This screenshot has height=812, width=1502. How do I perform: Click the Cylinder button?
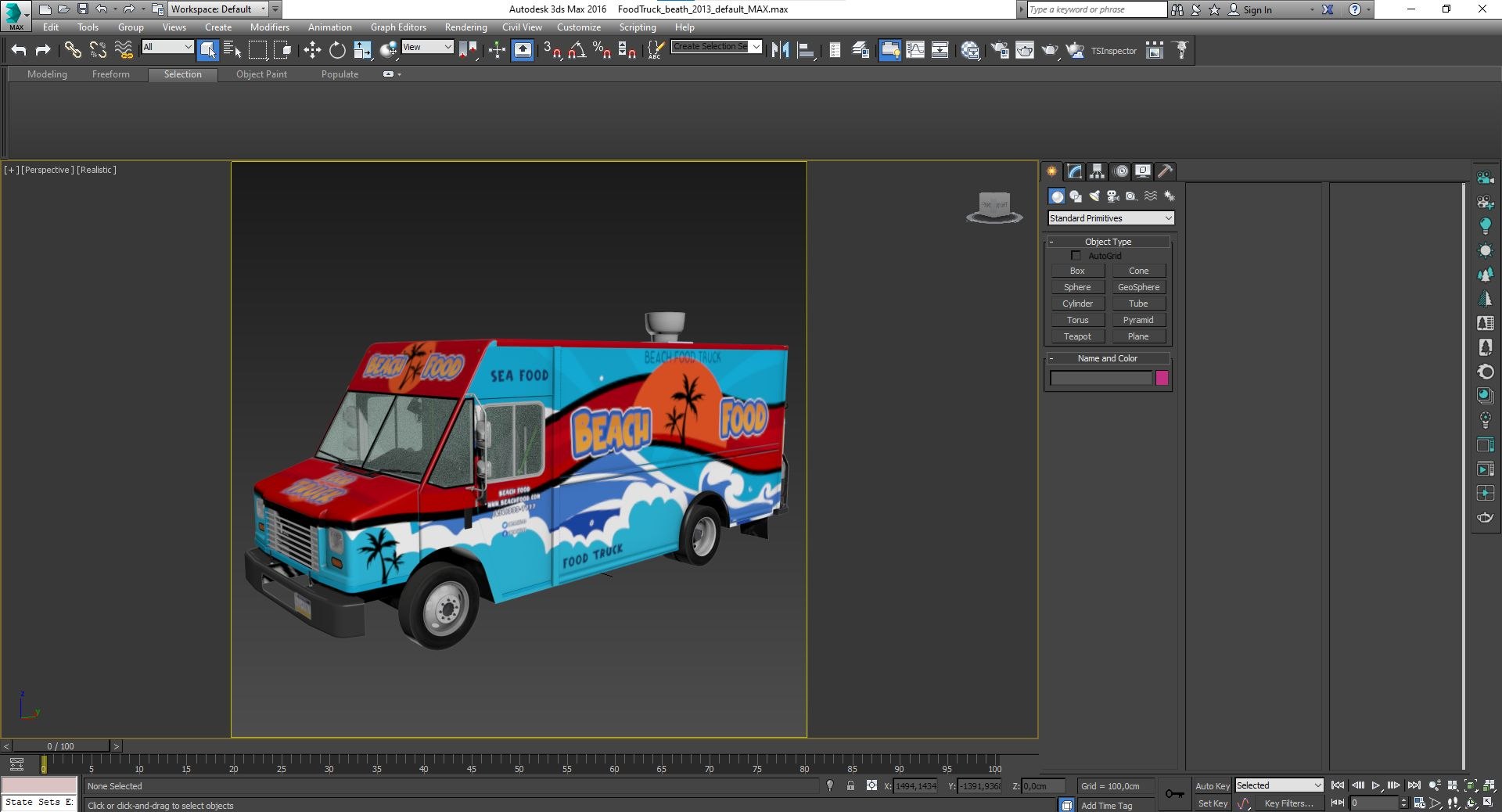pos(1077,304)
